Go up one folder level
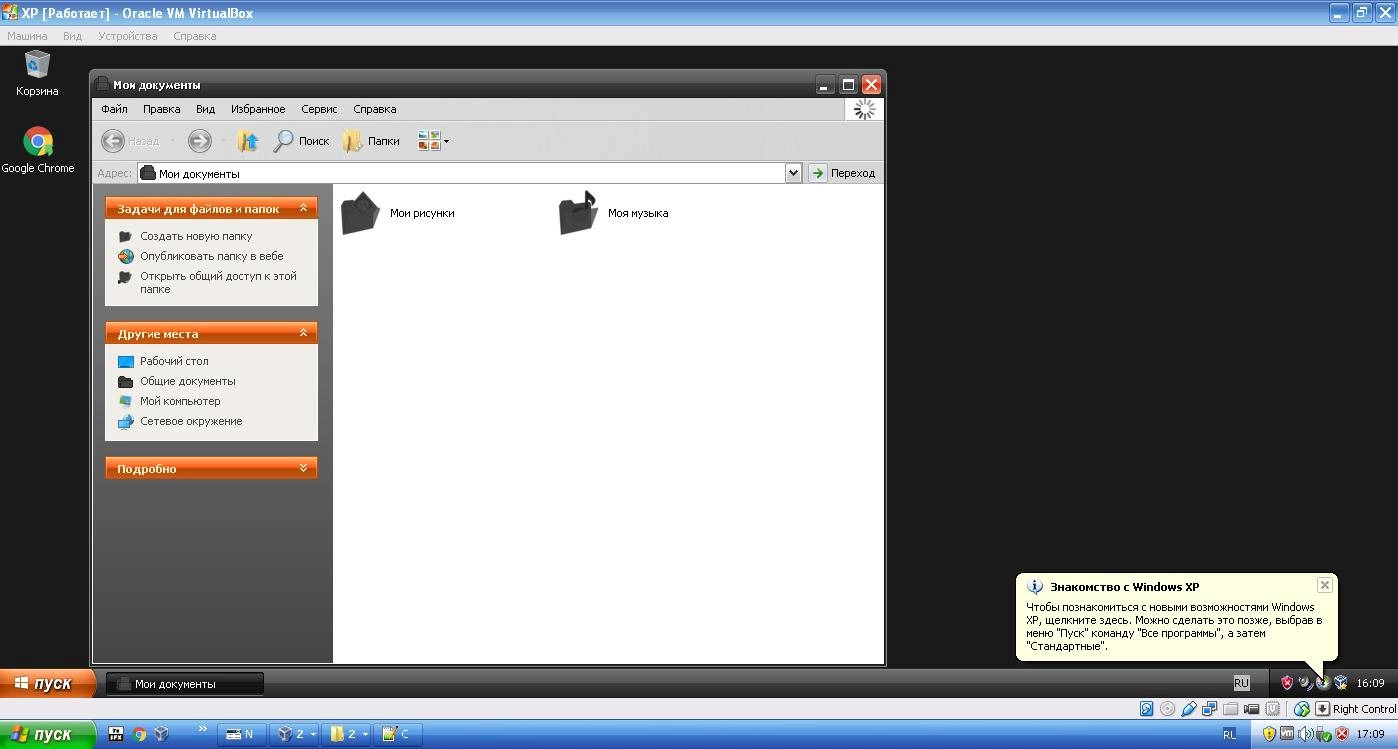Viewport: 1398px width, 749px height. click(x=248, y=141)
